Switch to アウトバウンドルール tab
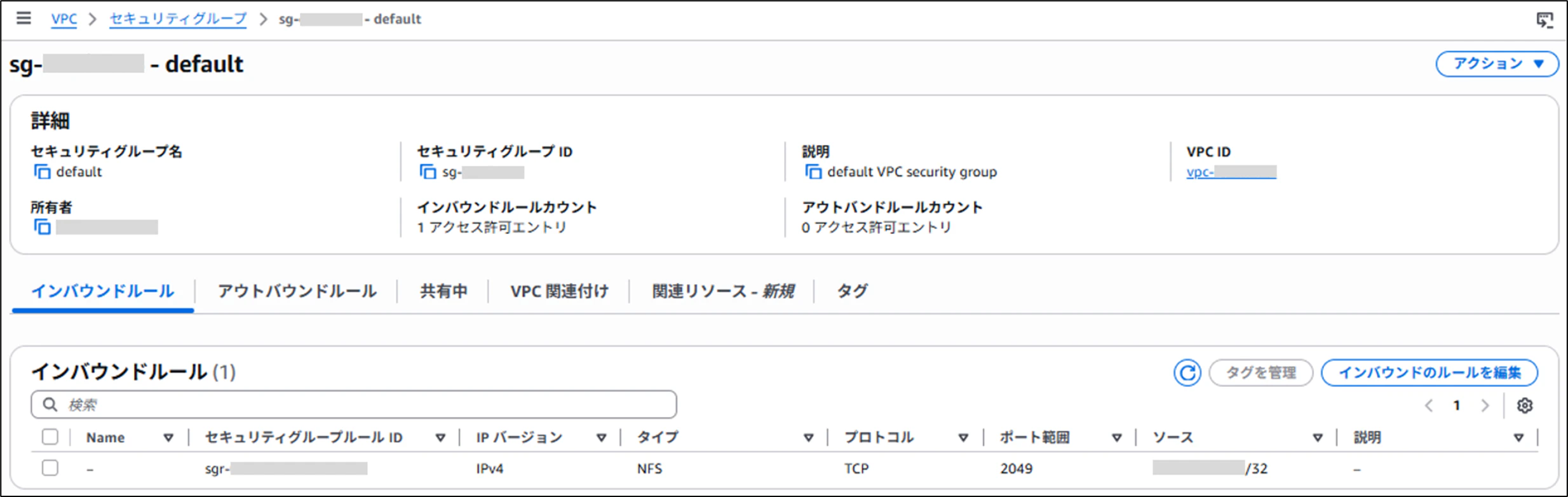The image size is (1568, 497). coord(297,291)
